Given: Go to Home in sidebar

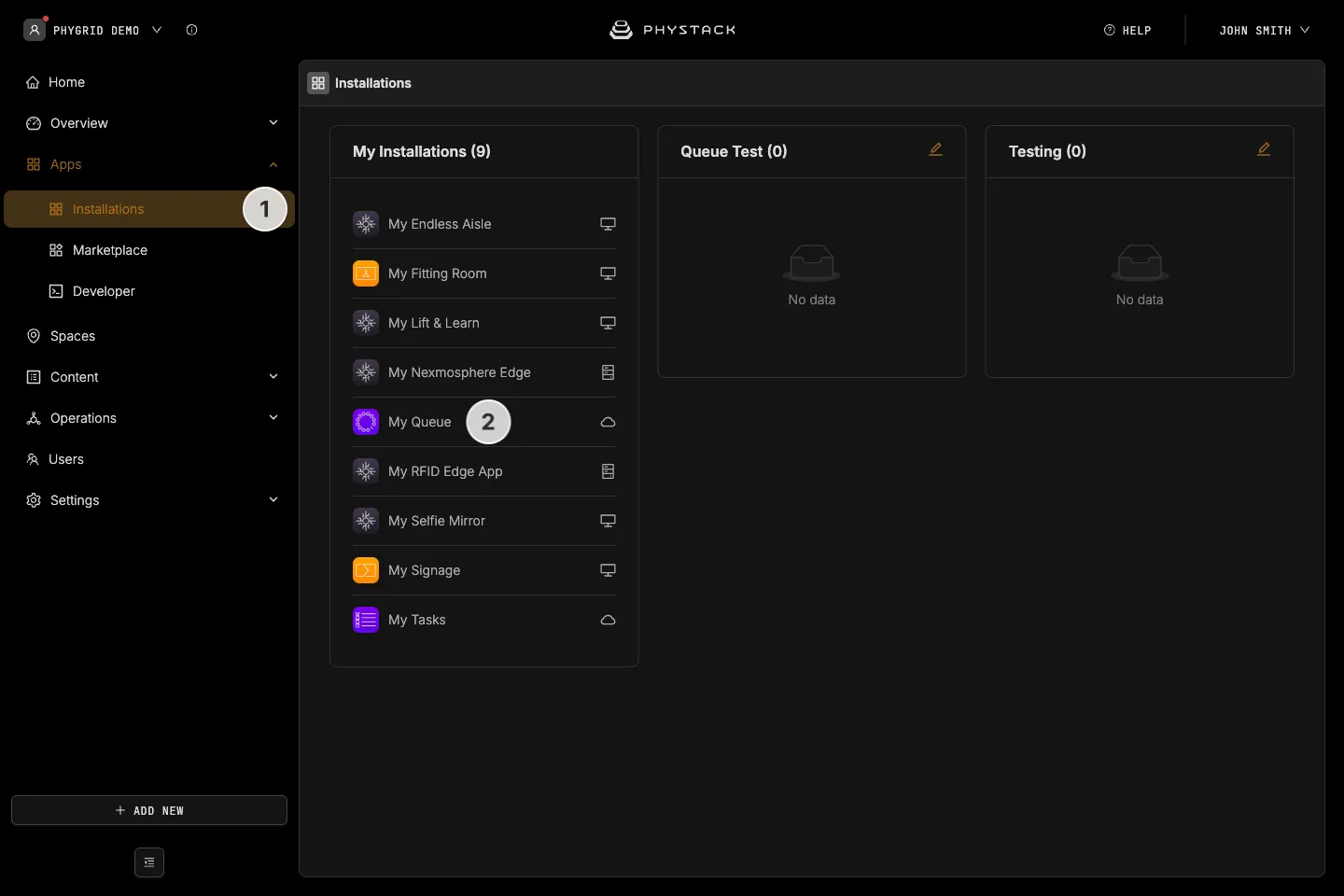Looking at the screenshot, I should click(x=149, y=82).
